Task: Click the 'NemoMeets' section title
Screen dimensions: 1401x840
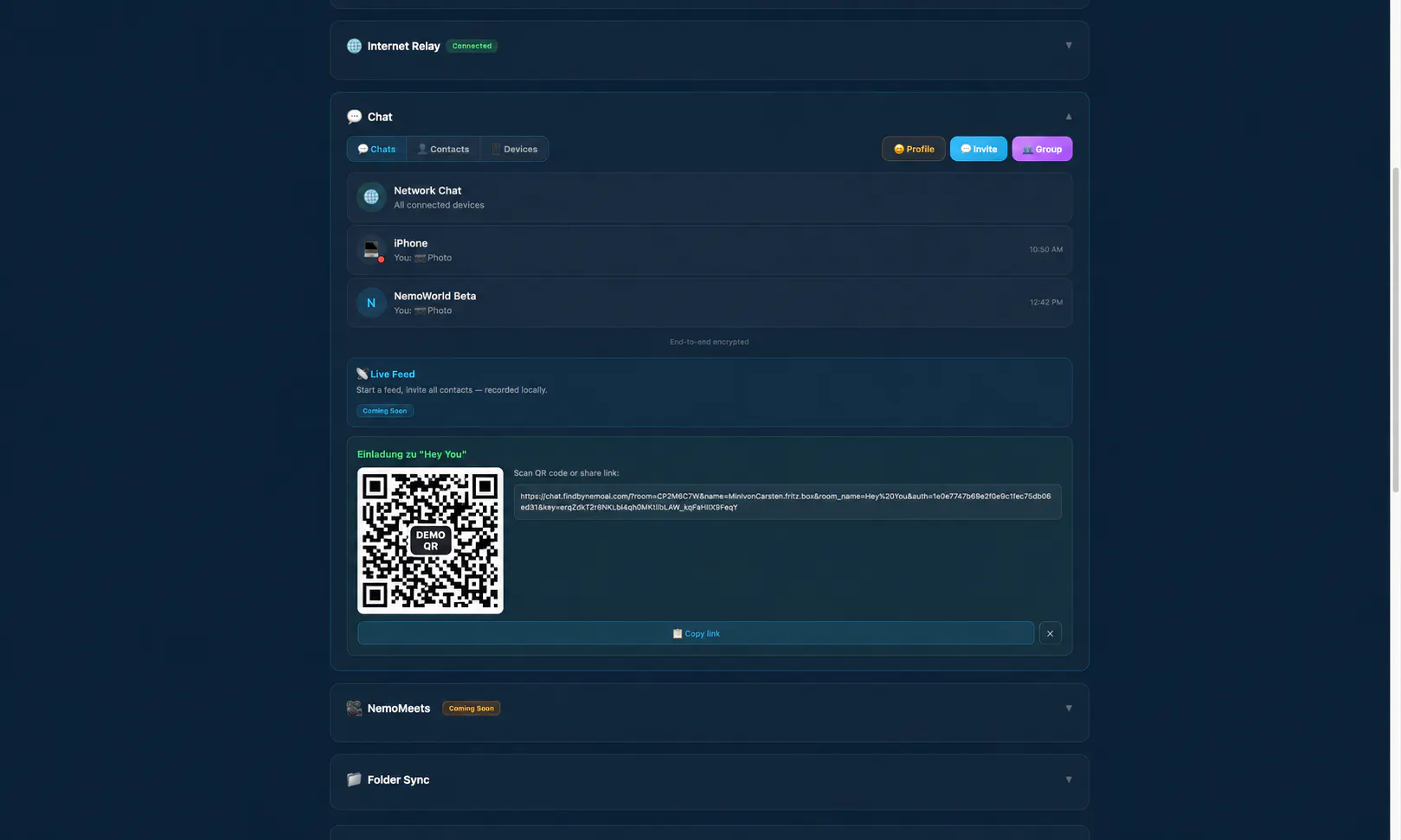Action: point(399,709)
